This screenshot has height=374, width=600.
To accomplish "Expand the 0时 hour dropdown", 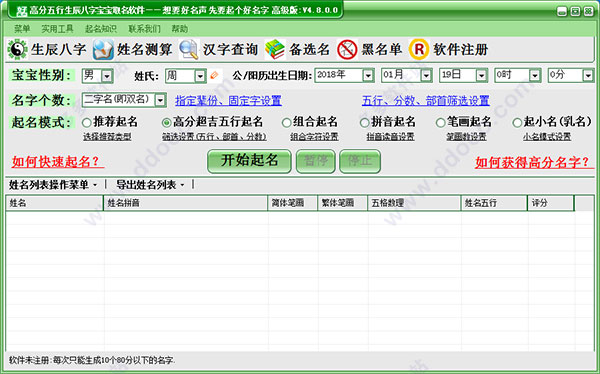I will (535, 75).
